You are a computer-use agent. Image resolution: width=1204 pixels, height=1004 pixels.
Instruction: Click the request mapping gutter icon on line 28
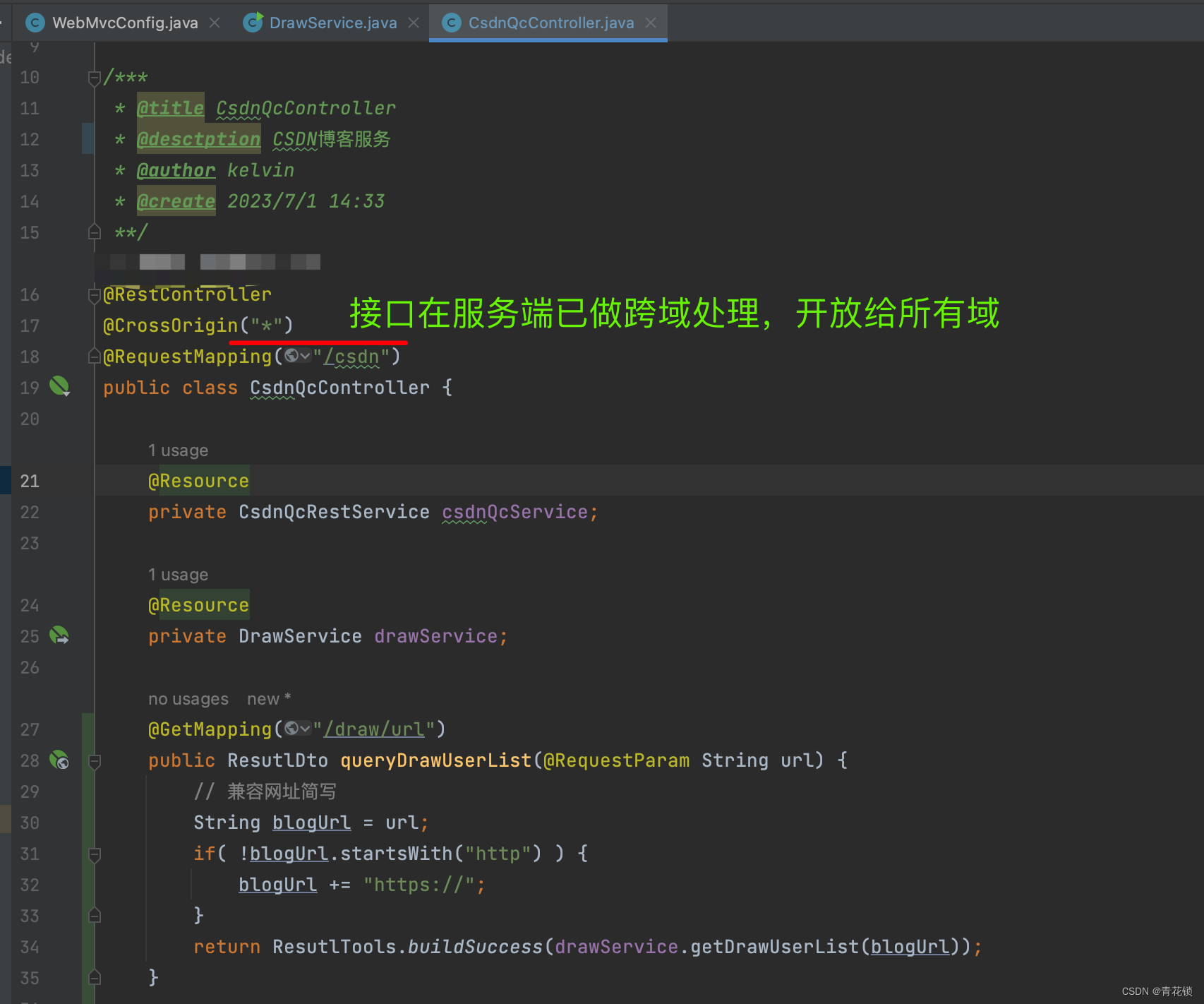point(59,760)
